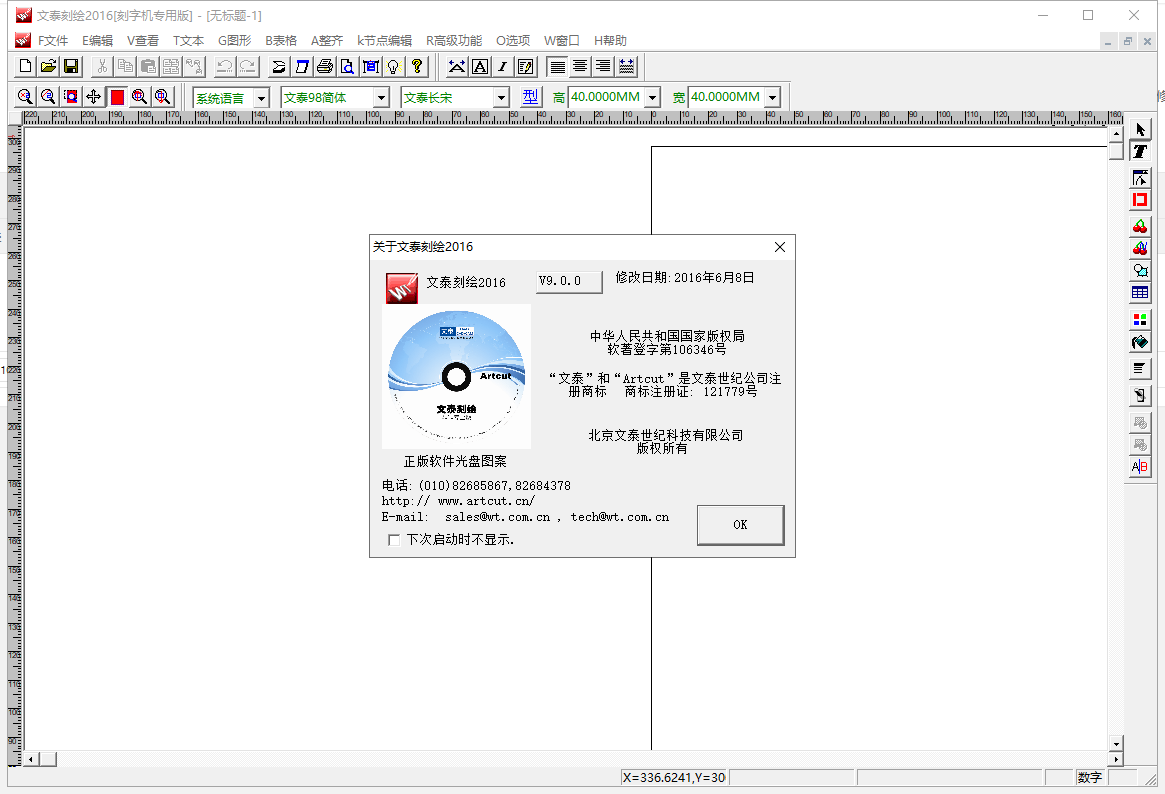Select the bold T text tool
Viewport: 1165px width, 794px height.
click(x=1140, y=152)
